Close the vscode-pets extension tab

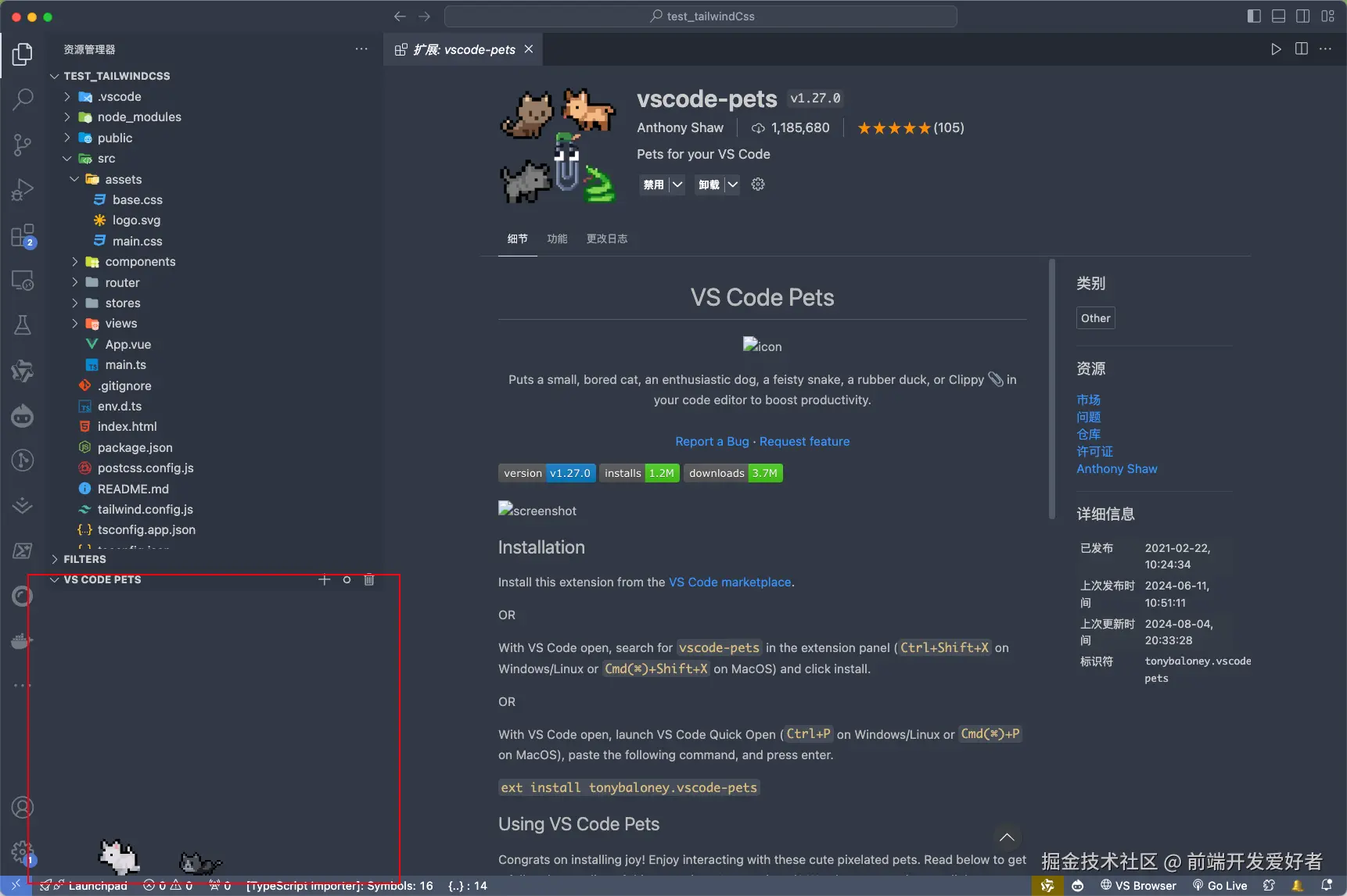529,49
